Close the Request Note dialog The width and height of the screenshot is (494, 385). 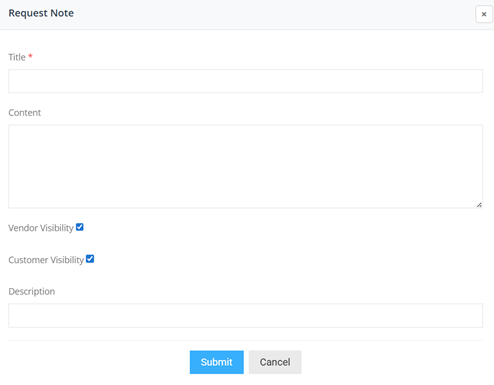(484, 14)
